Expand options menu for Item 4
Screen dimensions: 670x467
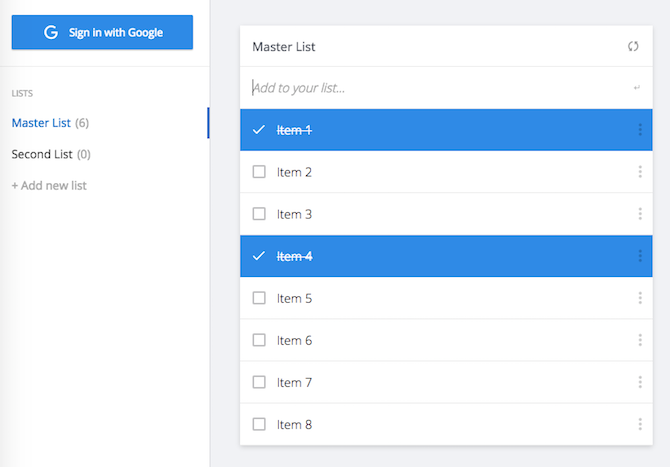(x=640, y=256)
